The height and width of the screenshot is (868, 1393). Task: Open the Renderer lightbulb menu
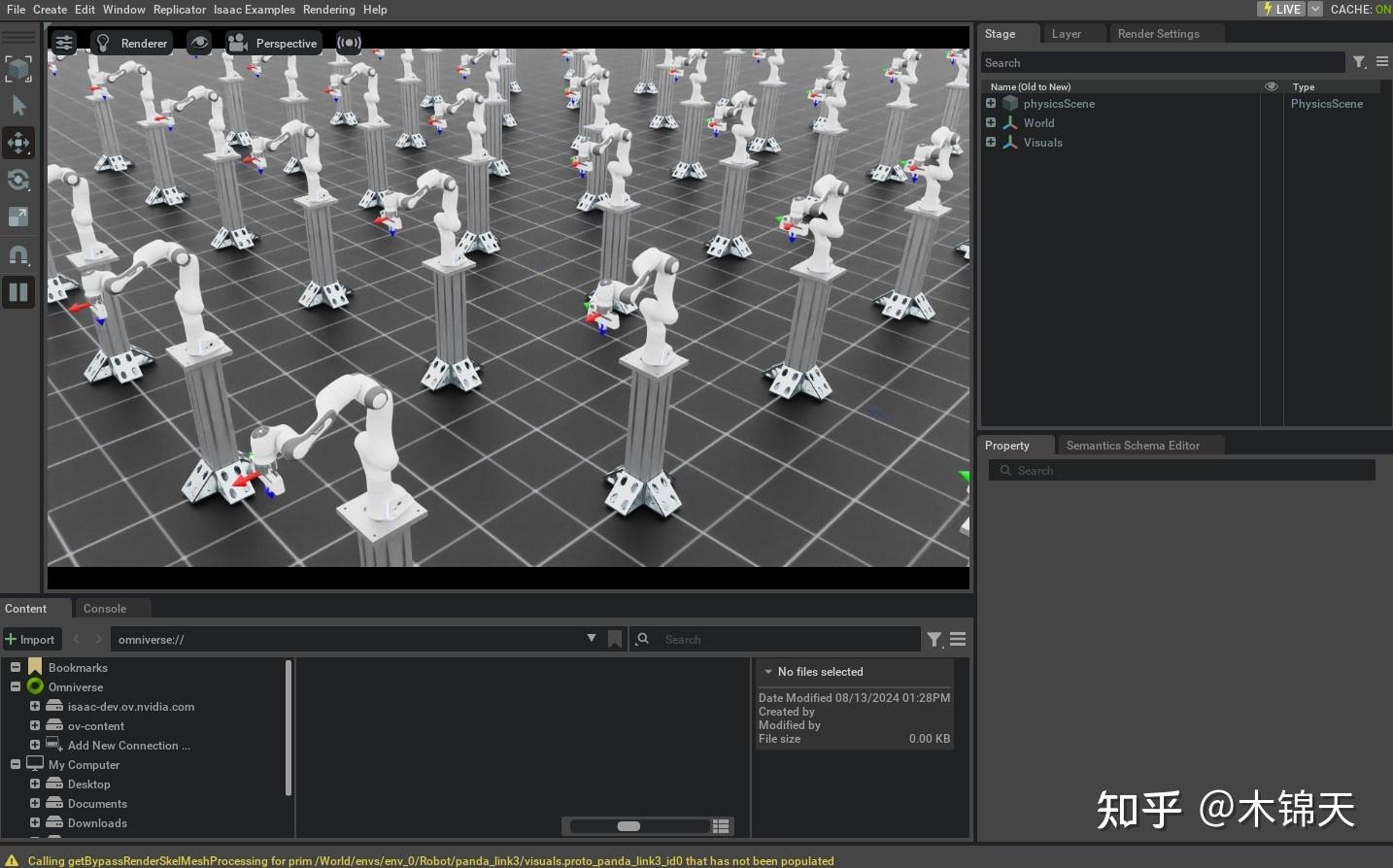(x=103, y=42)
